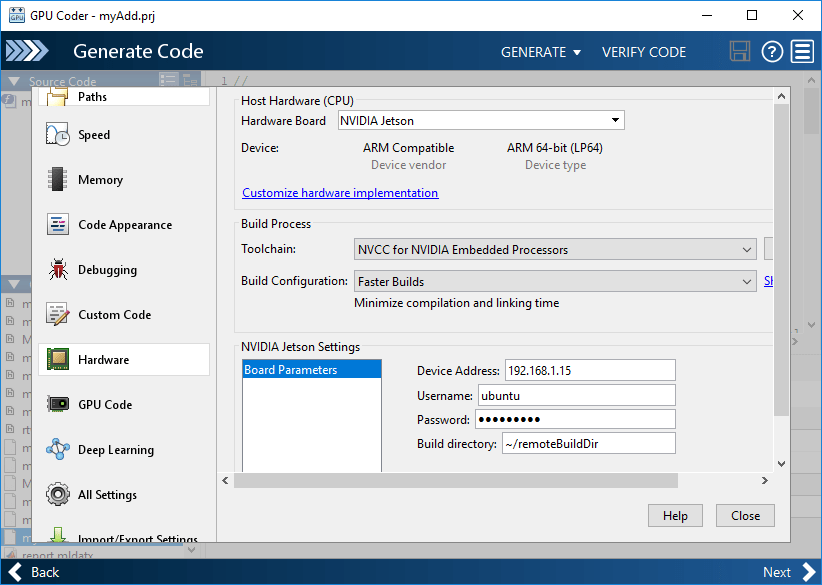Open the Build Configuration dropdown
The width and height of the screenshot is (822, 585).
coord(746,281)
